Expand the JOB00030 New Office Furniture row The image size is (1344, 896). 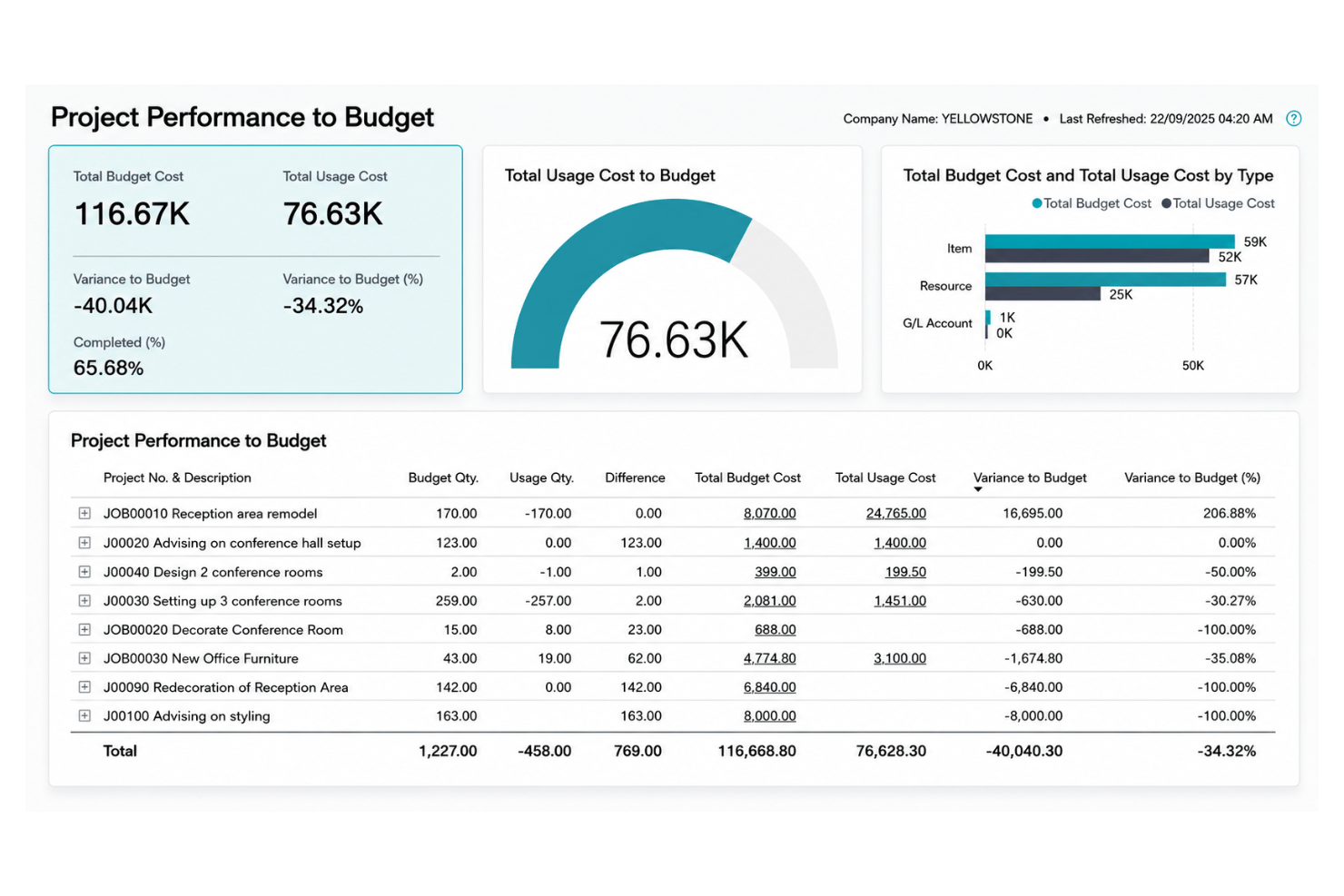[x=84, y=658]
